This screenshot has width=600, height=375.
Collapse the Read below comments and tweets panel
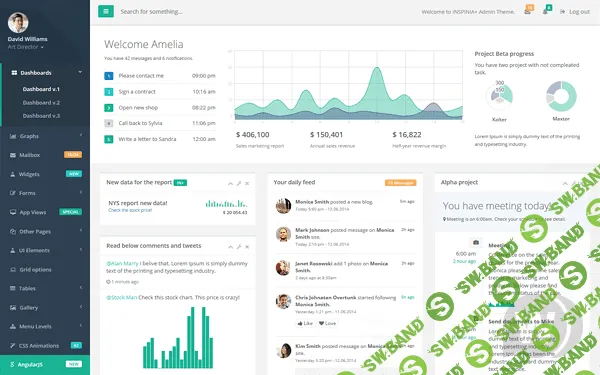[230, 247]
